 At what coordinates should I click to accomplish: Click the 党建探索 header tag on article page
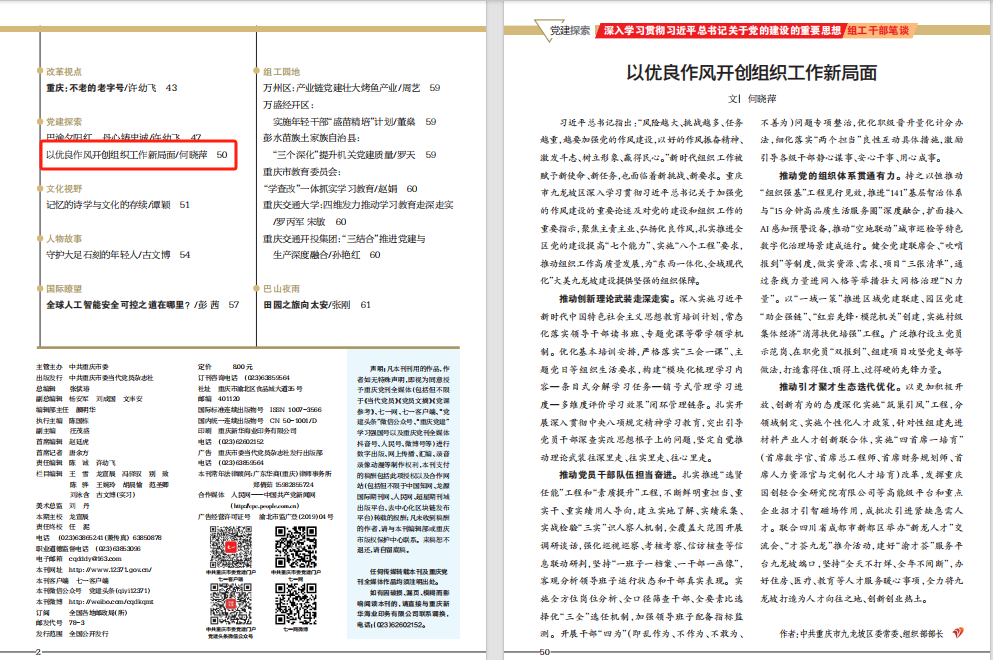click(x=570, y=31)
